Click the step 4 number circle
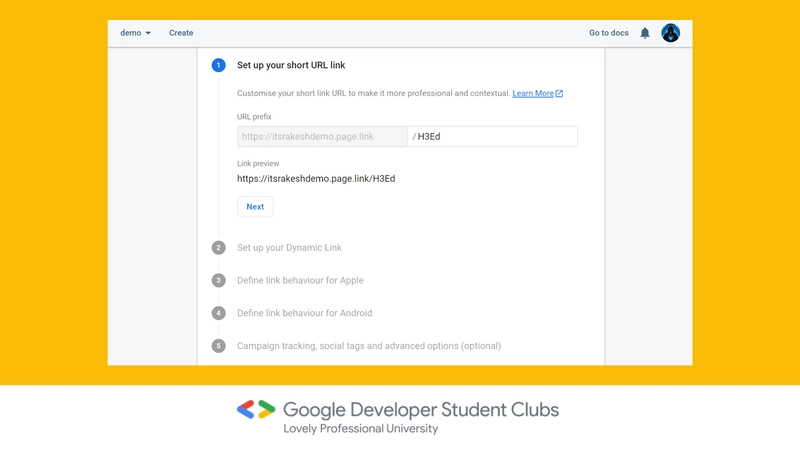 [x=218, y=313]
